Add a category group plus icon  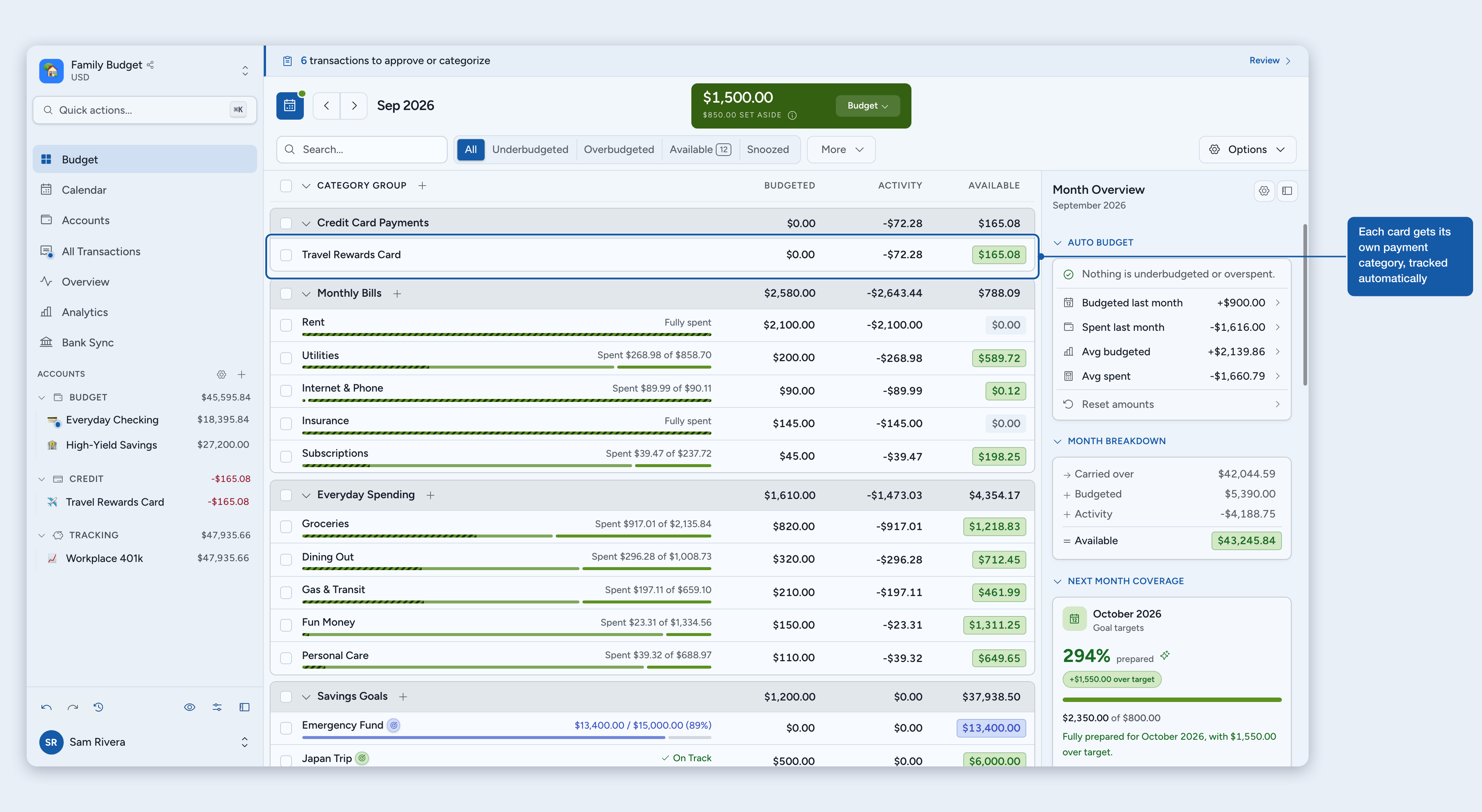point(422,186)
